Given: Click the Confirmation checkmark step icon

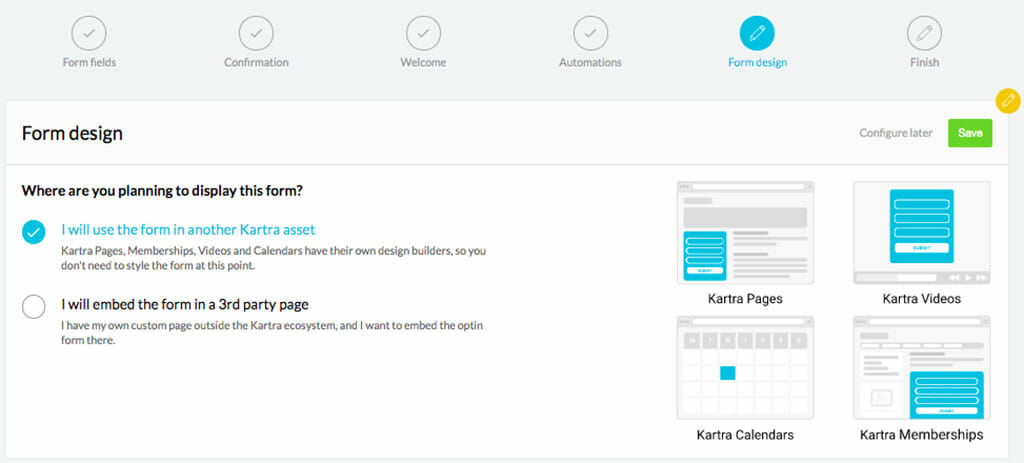Looking at the screenshot, I should point(256,33).
